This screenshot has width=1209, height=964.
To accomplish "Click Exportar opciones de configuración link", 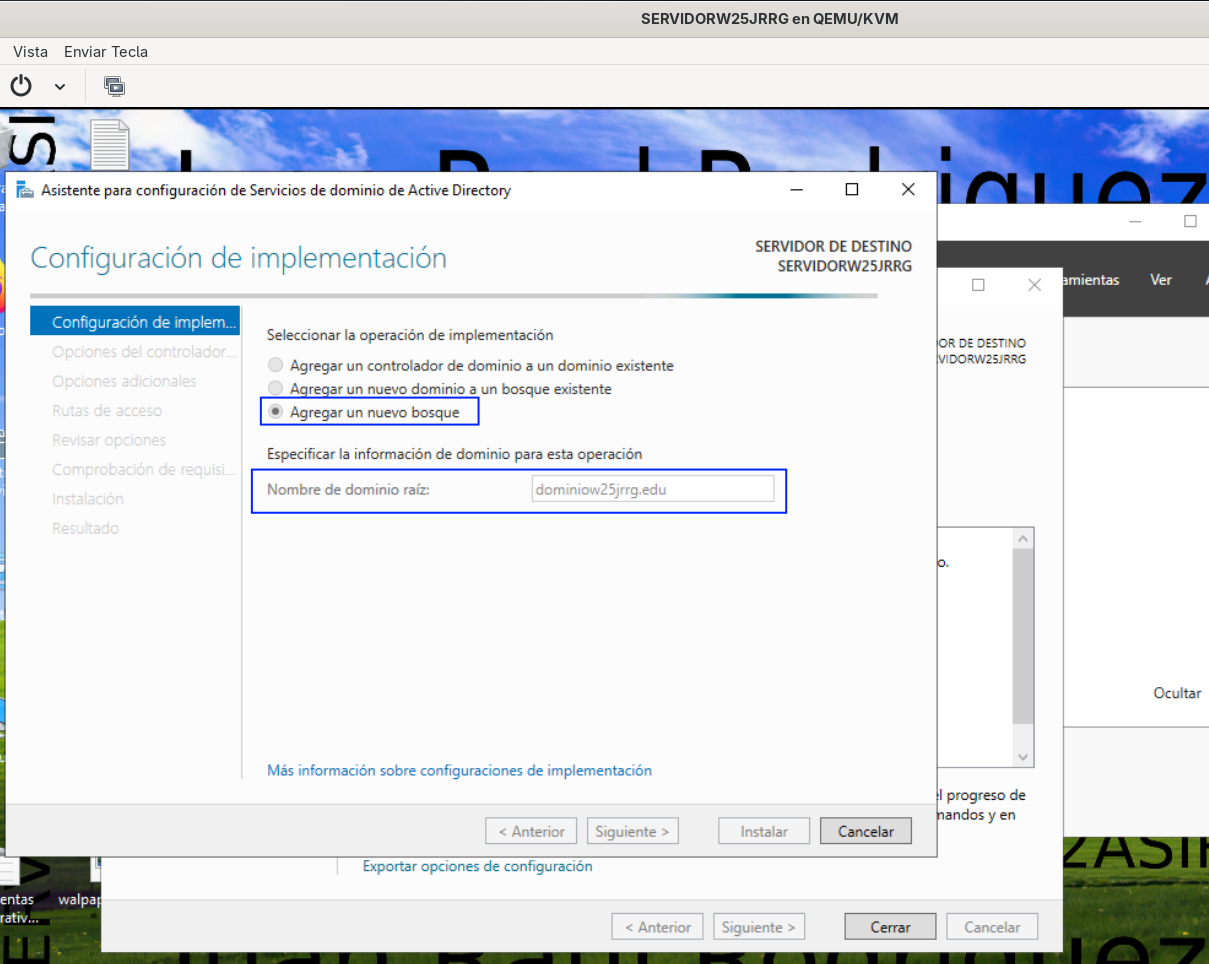I will pyautogui.click(x=477, y=866).
